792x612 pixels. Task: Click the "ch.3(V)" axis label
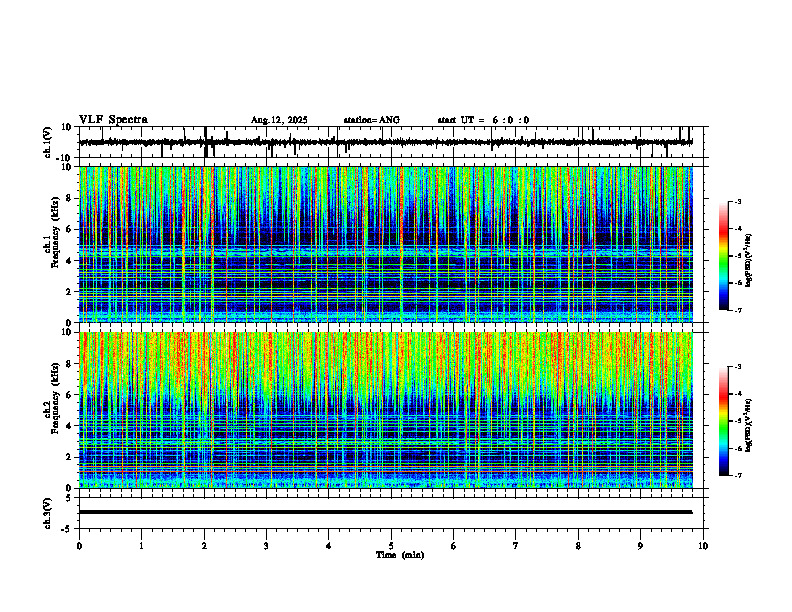pyautogui.click(x=47, y=513)
